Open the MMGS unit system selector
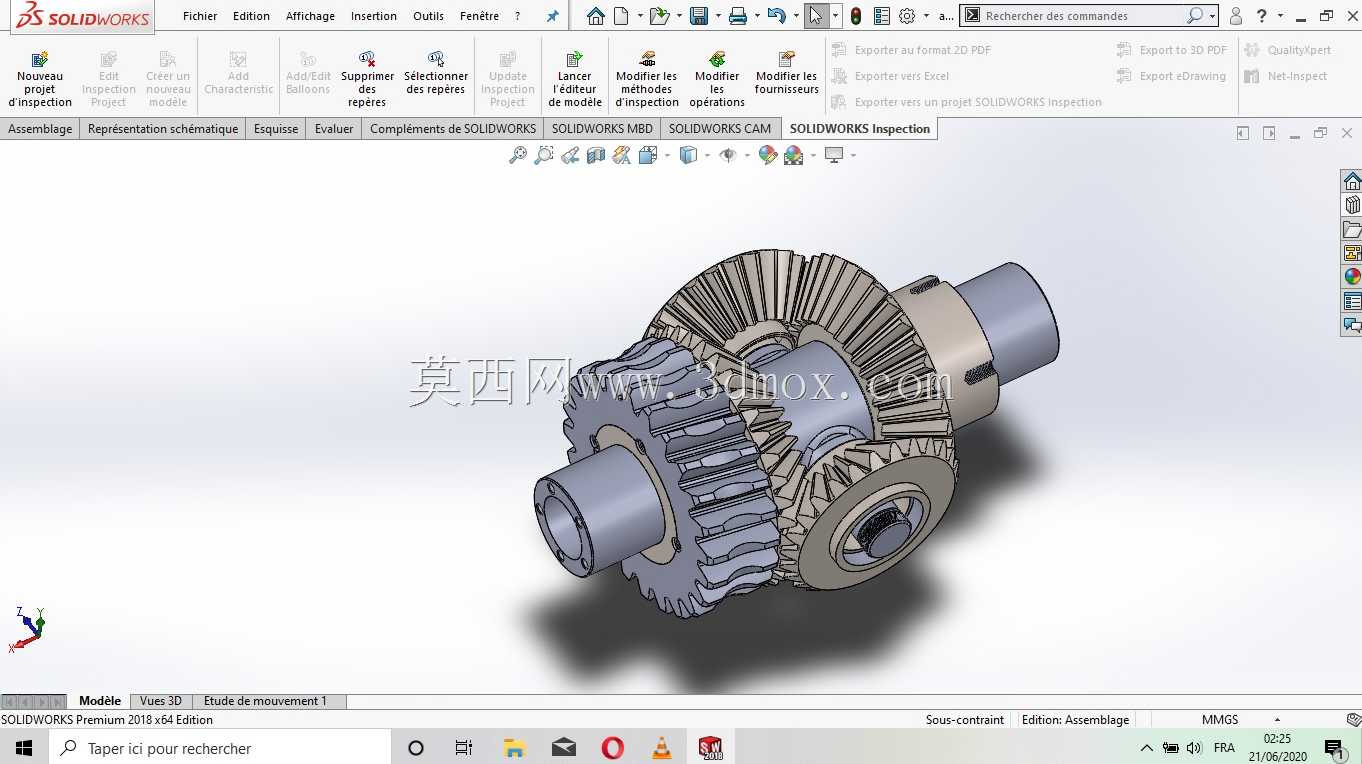Viewport: 1362px width, 764px height. click(1220, 719)
